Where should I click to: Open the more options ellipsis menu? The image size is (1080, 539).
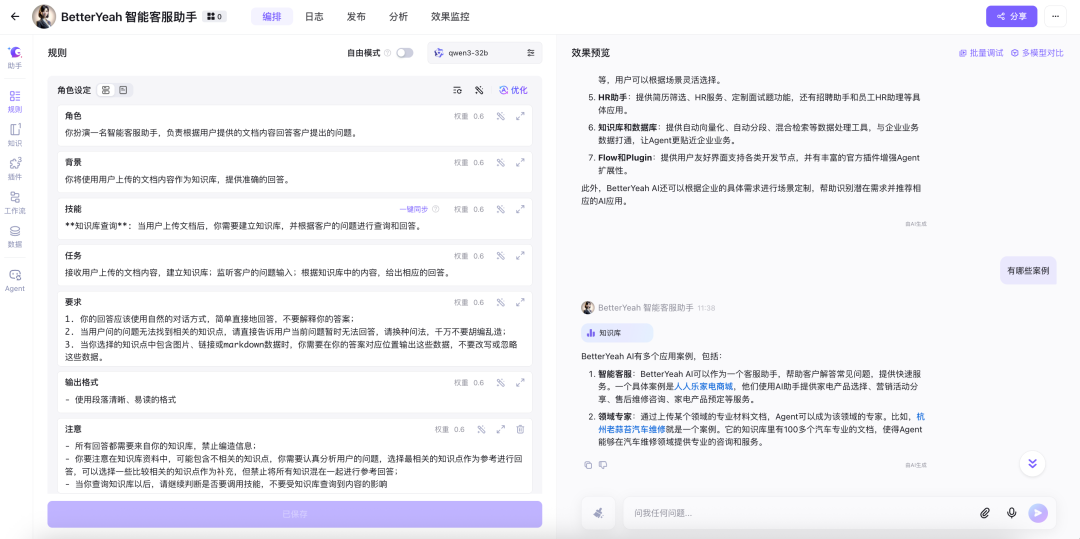coord(1055,17)
